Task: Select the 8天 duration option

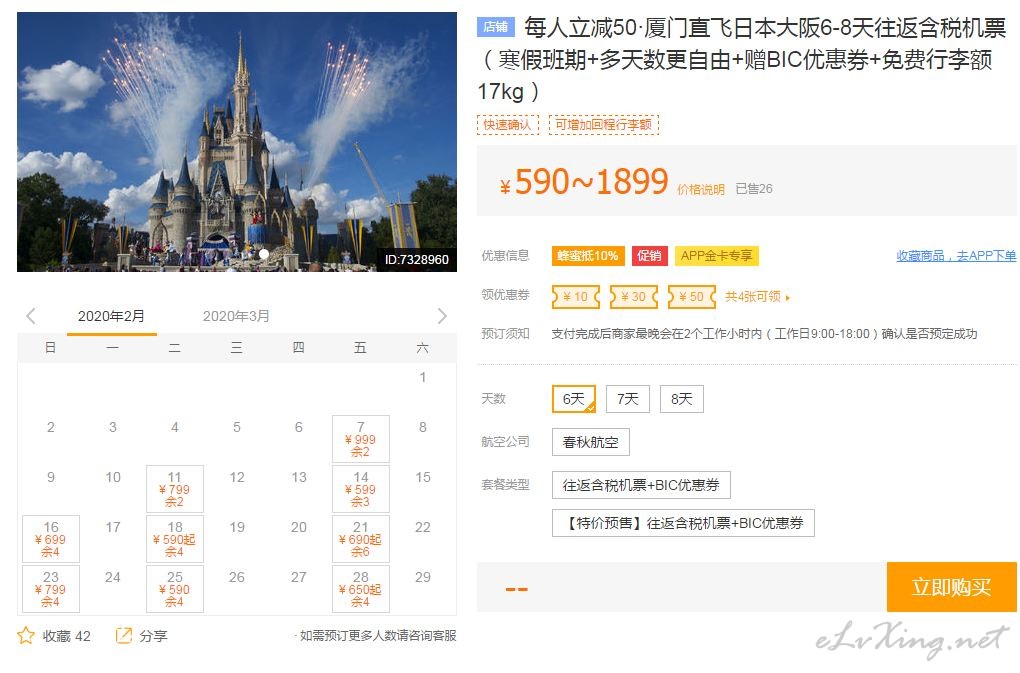Action: [682, 399]
